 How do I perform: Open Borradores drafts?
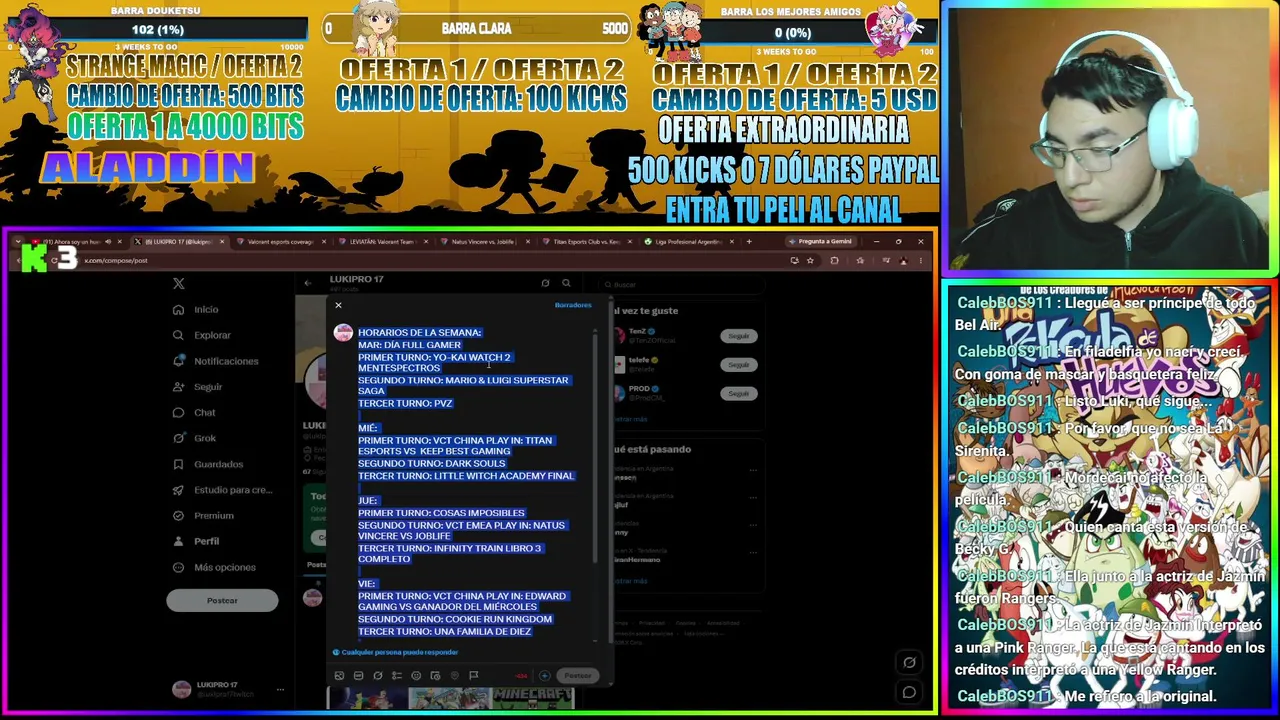click(573, 305)
